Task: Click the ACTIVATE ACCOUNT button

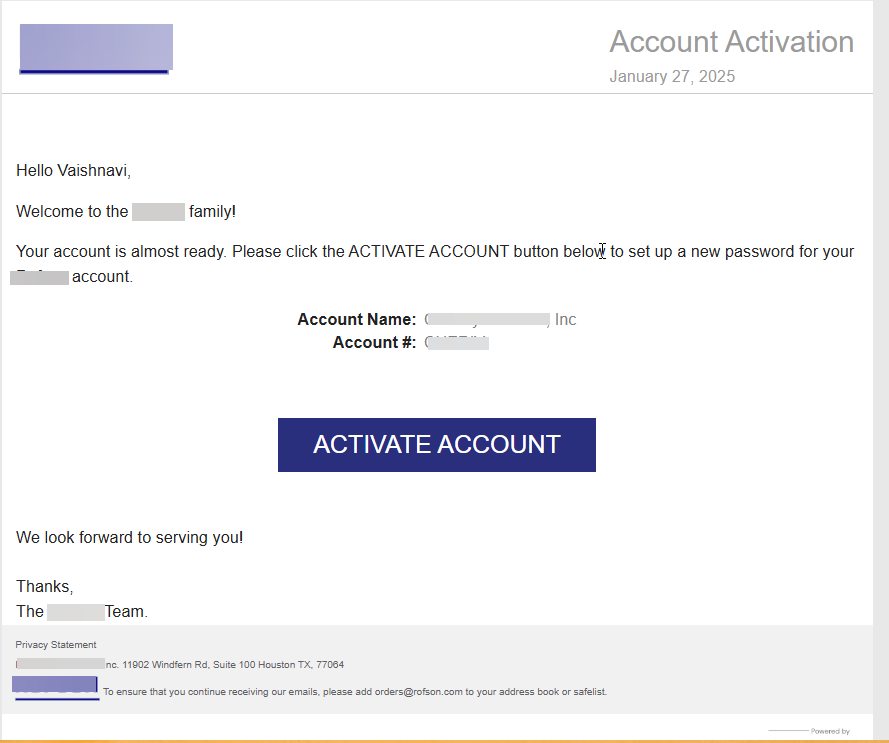Action: tap(436, 445)
